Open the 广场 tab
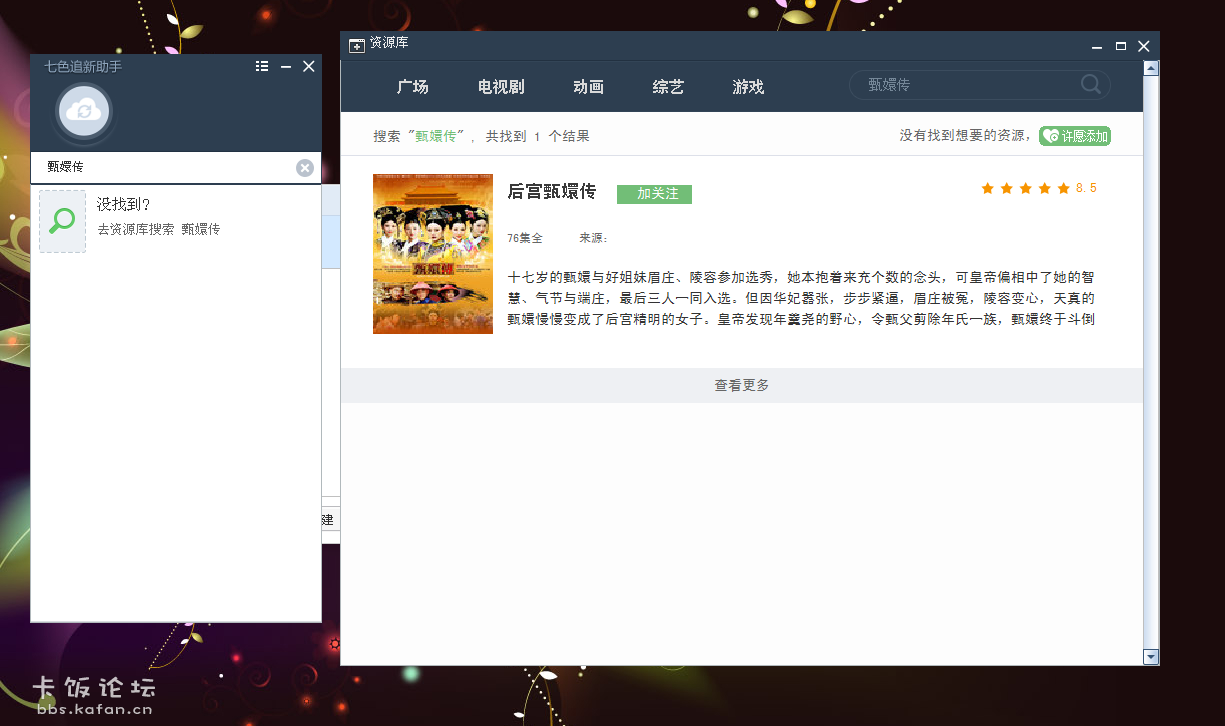The width and height of the screenshot is (1225, 726). point(412,87)
